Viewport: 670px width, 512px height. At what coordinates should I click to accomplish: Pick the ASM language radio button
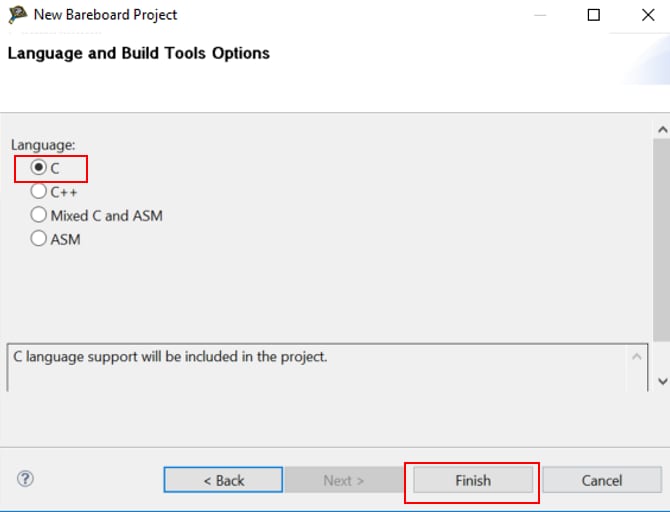(x=39, y=239)
